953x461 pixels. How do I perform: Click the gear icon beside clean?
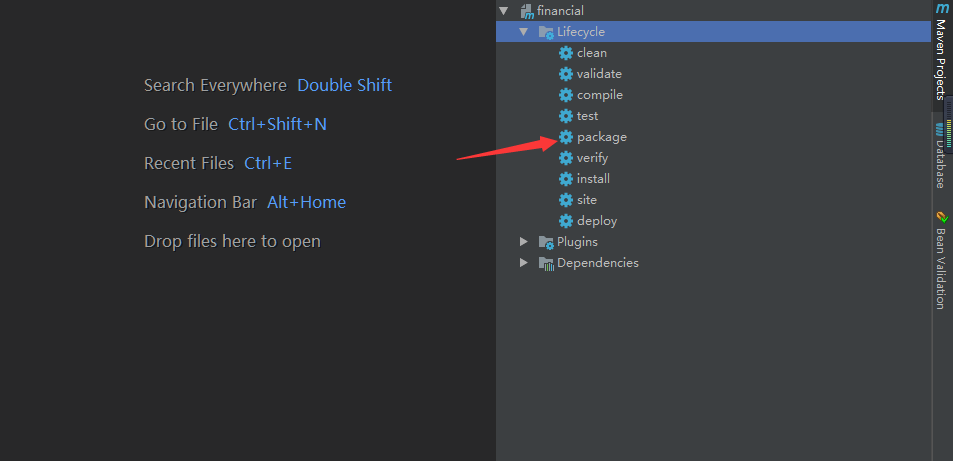[566, 53]
